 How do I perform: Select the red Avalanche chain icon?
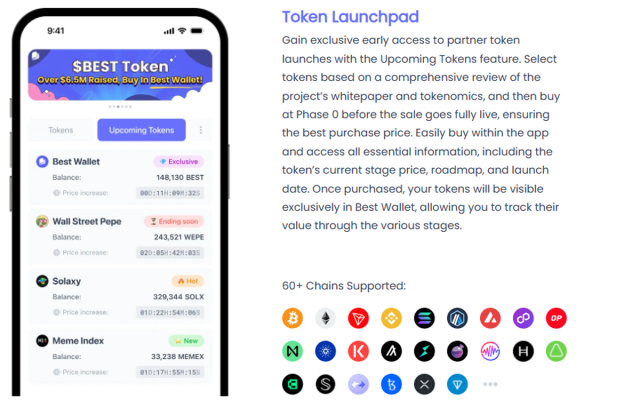[490, 318]
